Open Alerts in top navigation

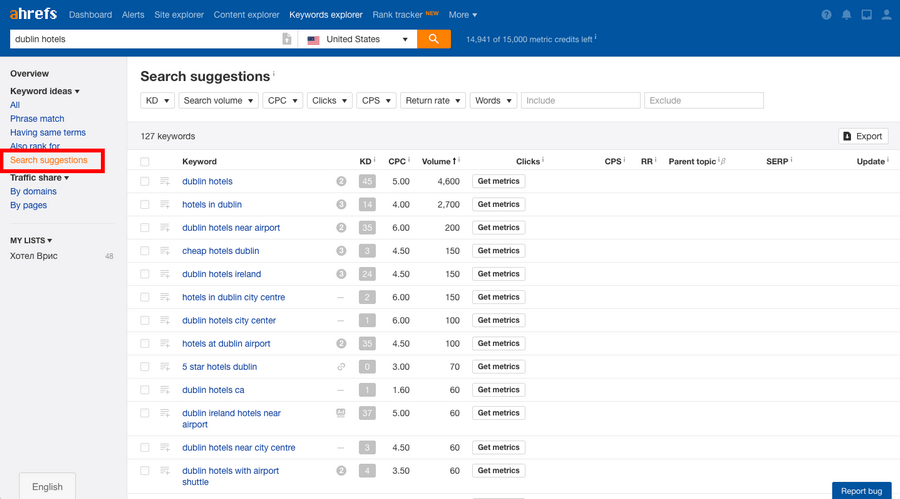coord(133,15)
